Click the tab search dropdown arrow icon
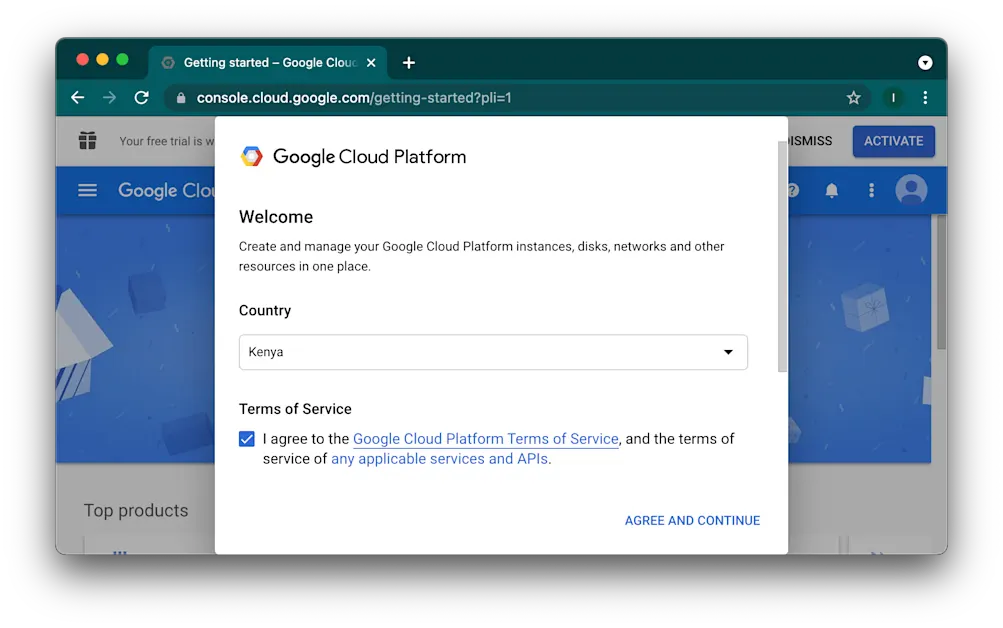This screenshot has width=1003, height=628. (925, 63)
